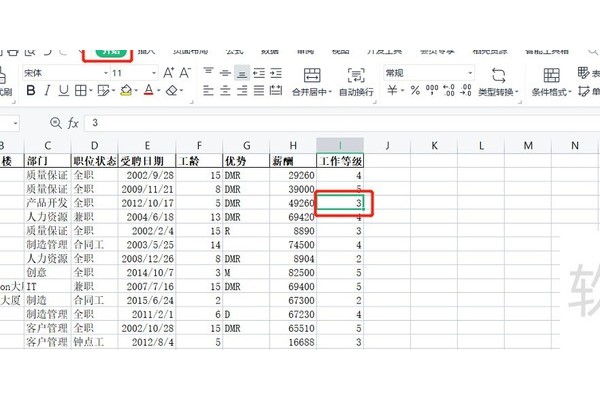
Task: Select the cell containing 产品开发
Action: pos(47,203)
